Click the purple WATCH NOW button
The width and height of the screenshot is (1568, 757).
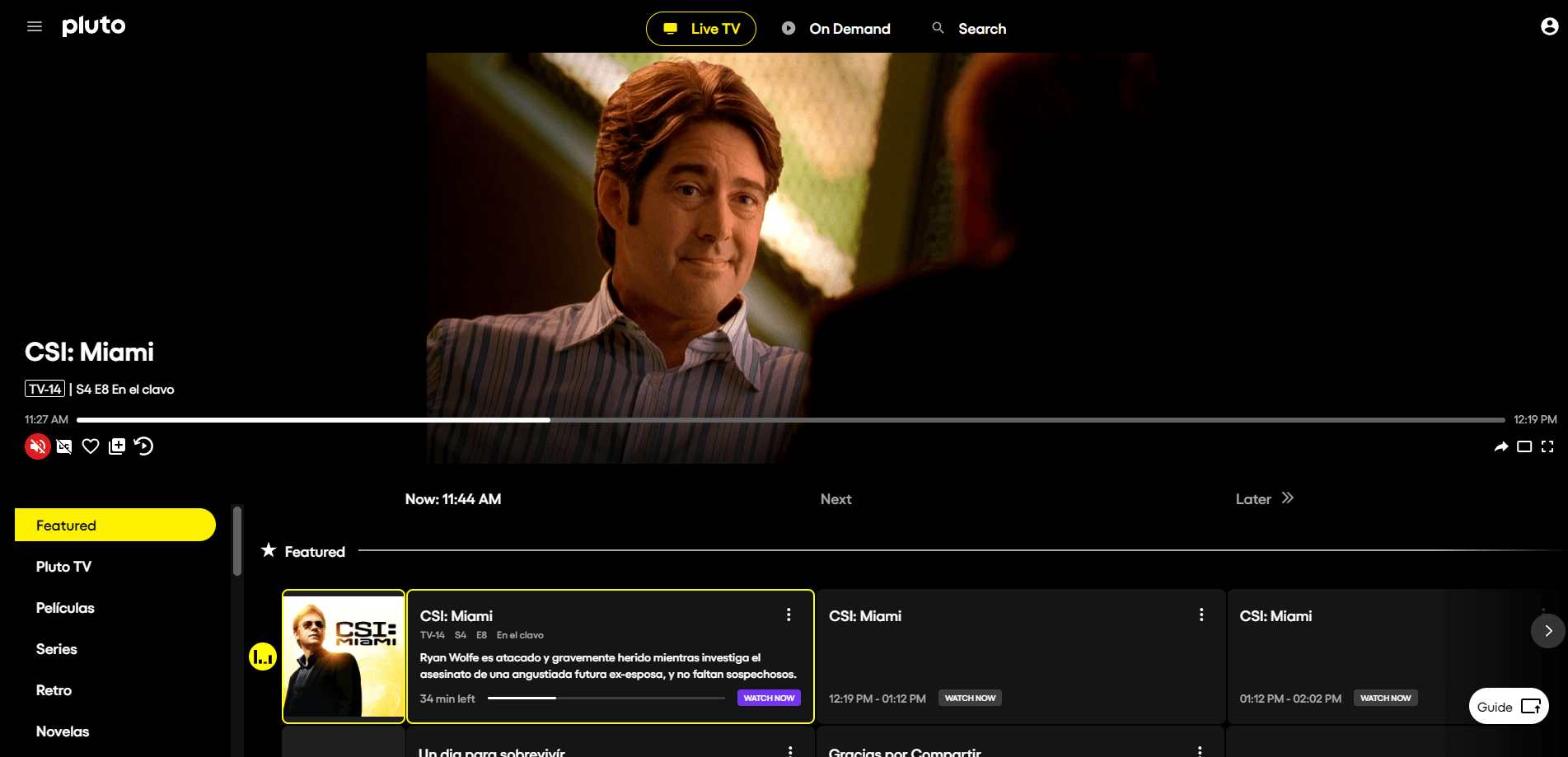tap(769, 698)
